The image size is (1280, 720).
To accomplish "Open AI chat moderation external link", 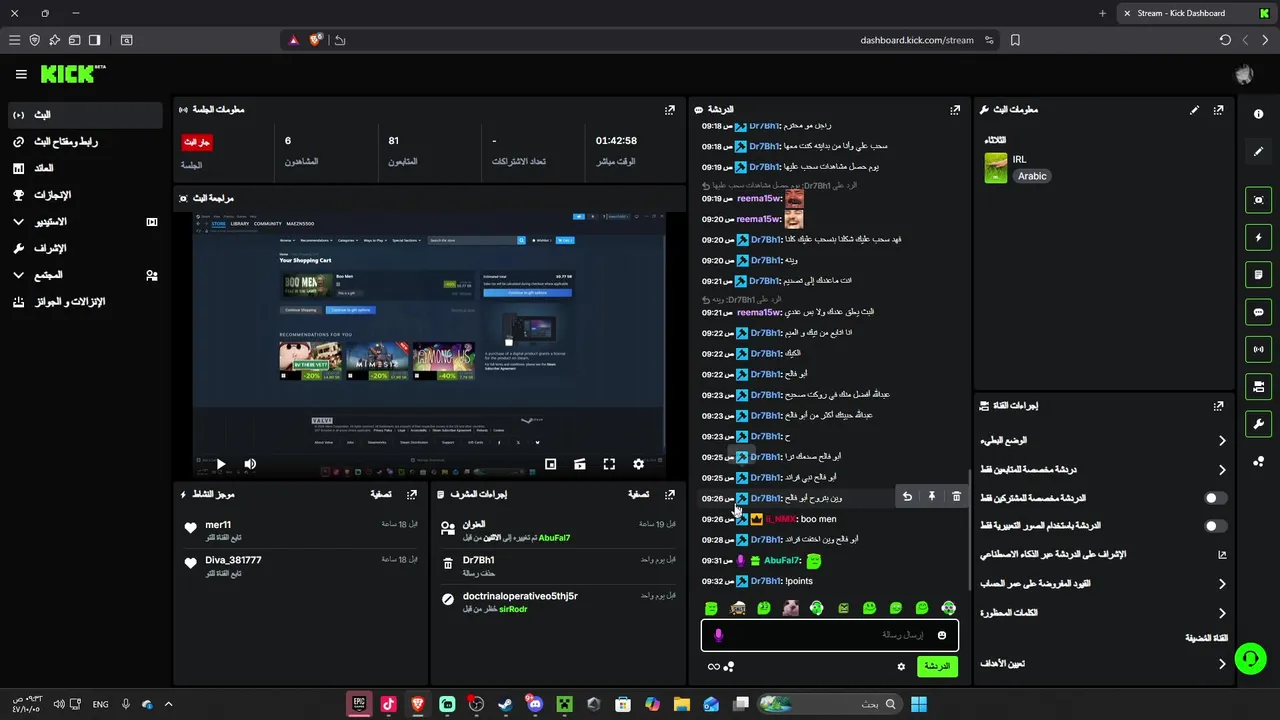I will coord(1222,555).
